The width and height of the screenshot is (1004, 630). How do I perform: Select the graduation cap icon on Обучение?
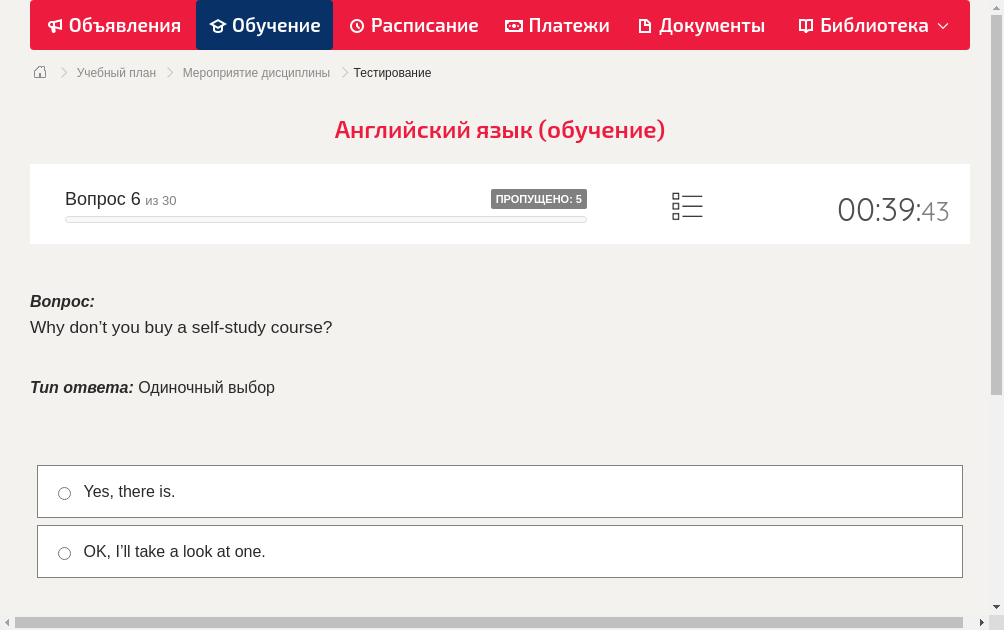218,25
